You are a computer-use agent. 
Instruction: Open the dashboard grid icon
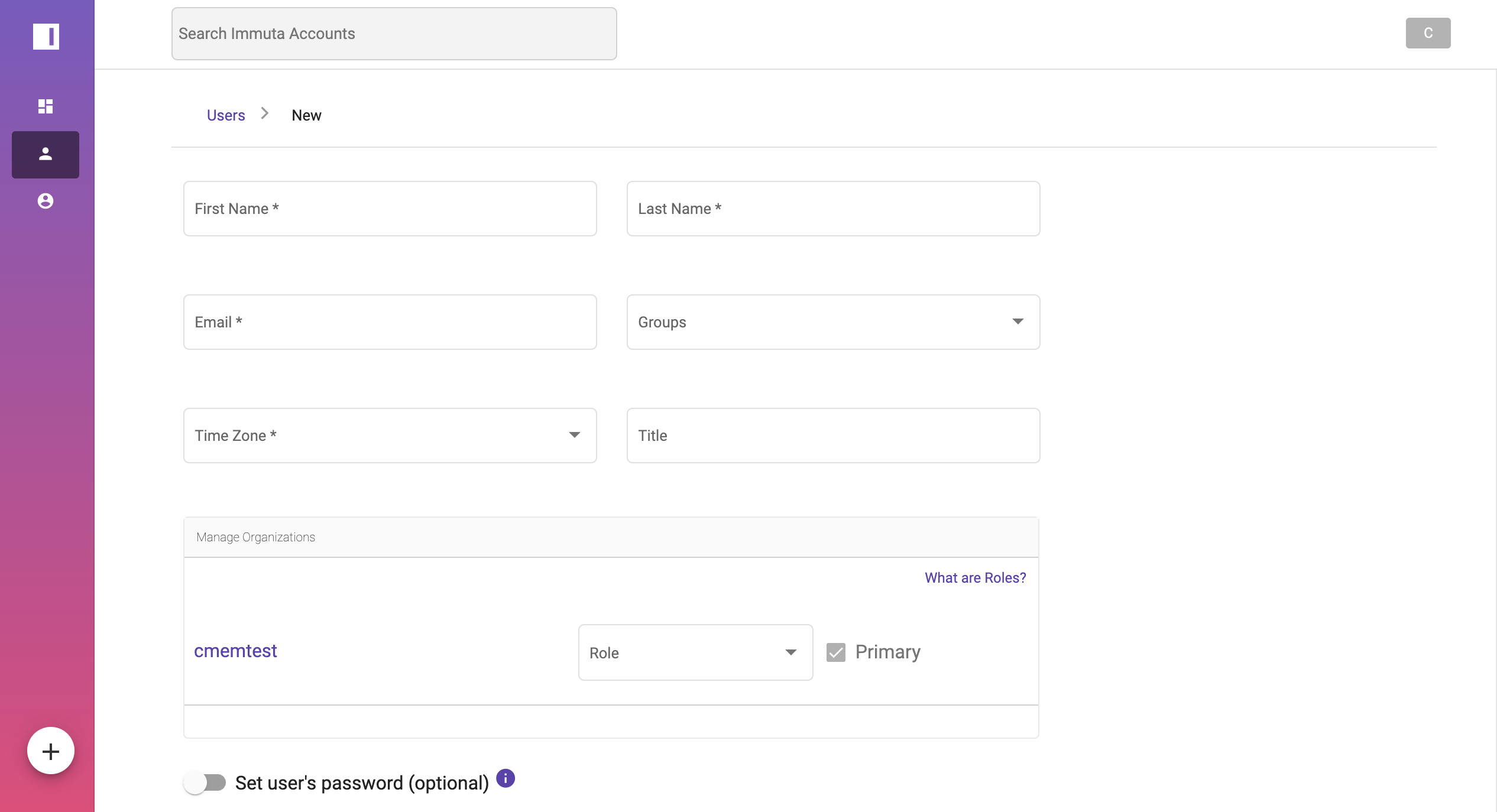click(x=46, y=106)
